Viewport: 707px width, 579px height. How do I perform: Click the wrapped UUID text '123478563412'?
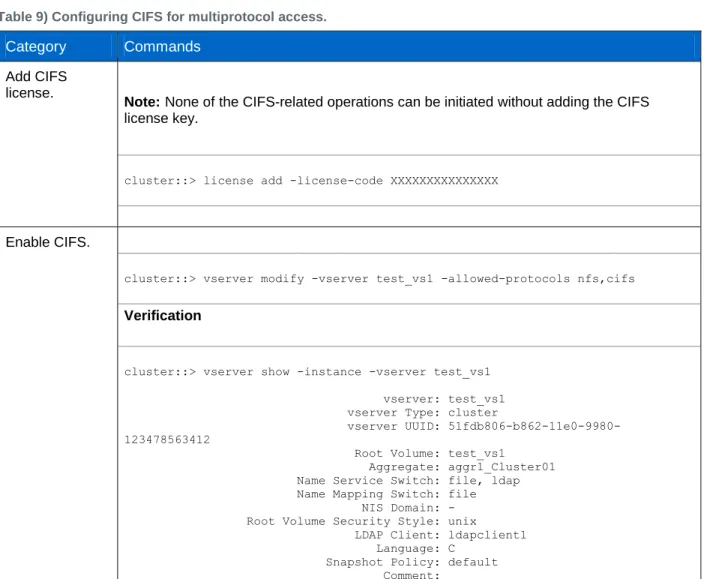click(167, 440)
